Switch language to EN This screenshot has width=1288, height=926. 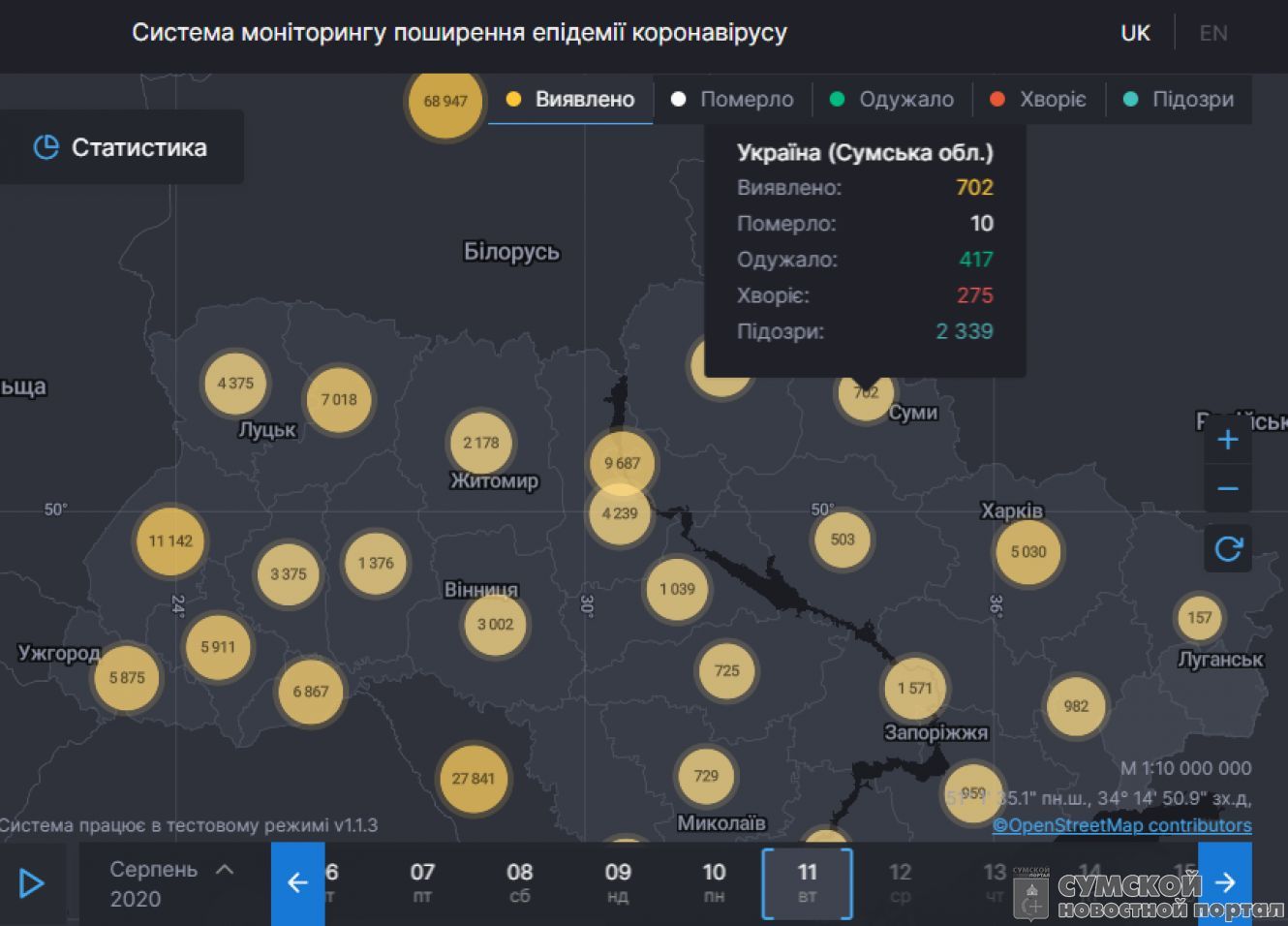click(1212, 33)
